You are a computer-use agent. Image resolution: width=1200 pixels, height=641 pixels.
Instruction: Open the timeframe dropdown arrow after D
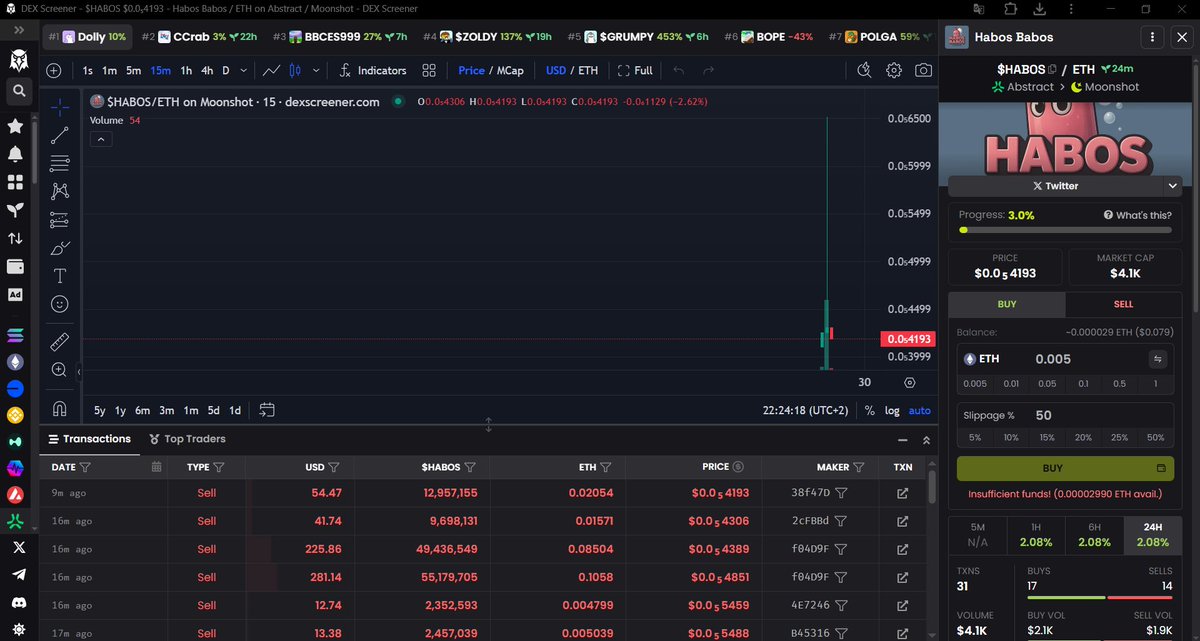coord(244,71)
